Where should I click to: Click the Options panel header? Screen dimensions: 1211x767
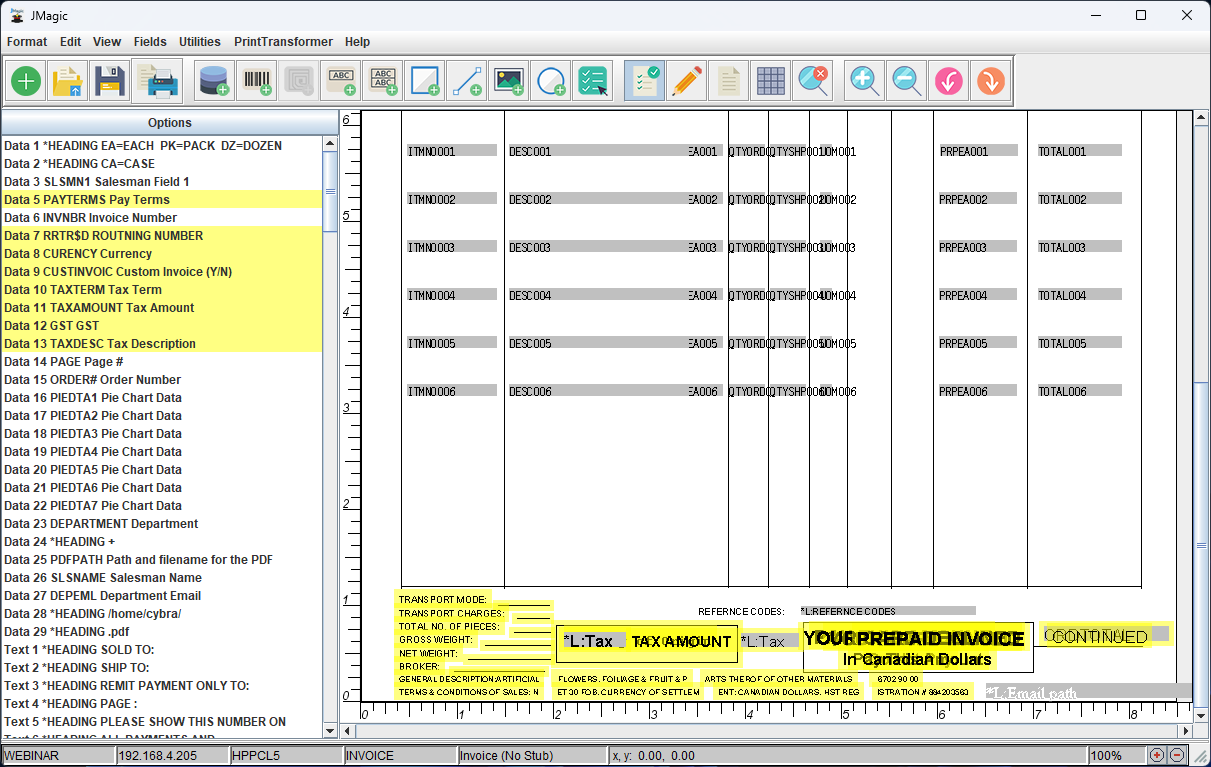coord(169,123)
